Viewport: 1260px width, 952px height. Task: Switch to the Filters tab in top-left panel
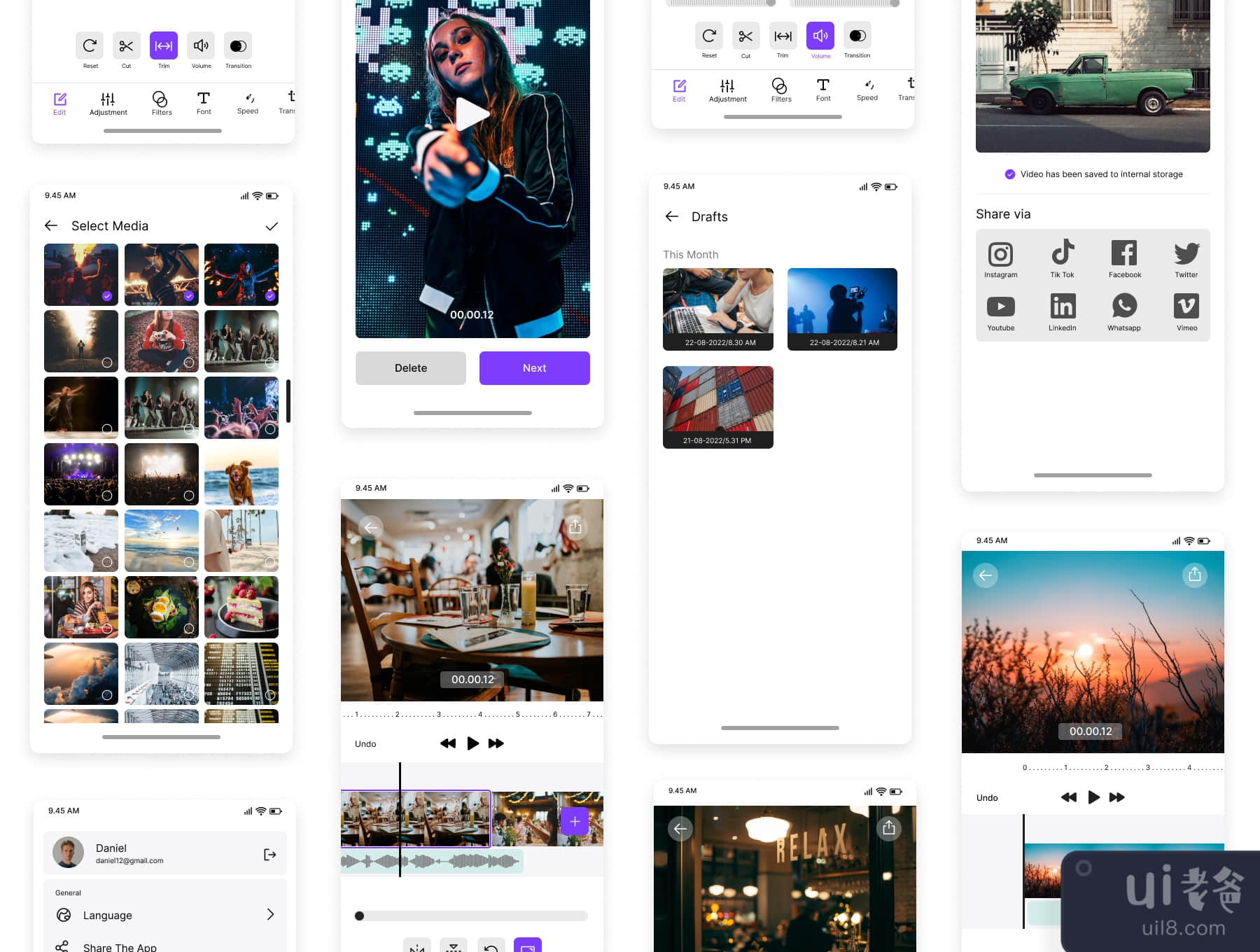(x=161, y=102)
